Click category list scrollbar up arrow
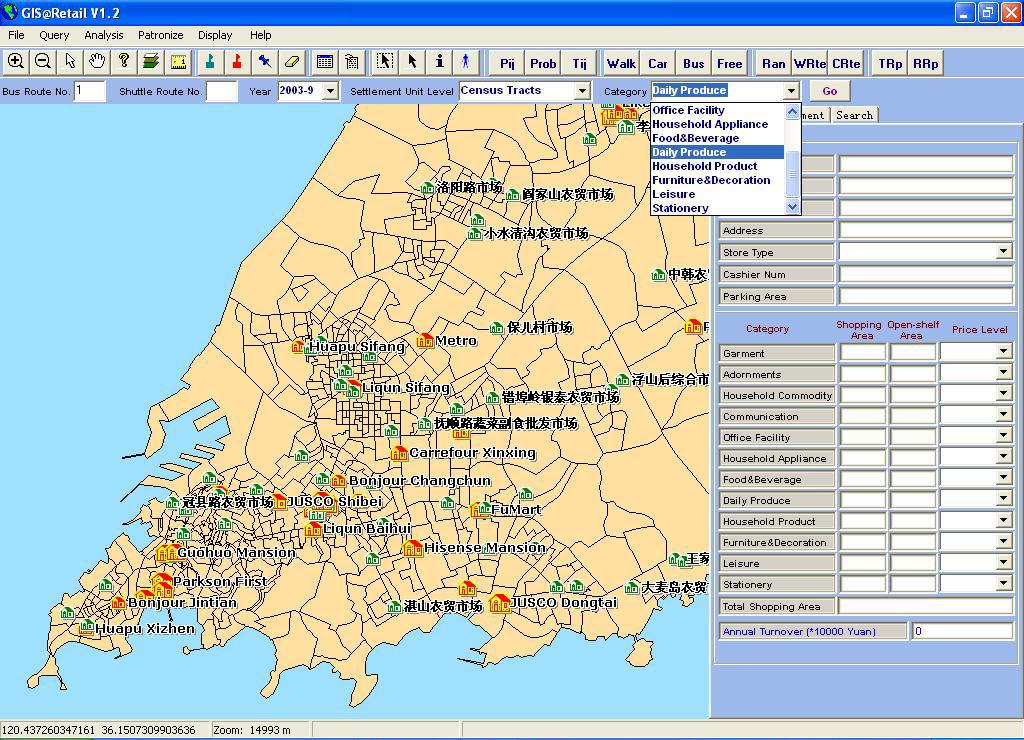The image size is (1024, 740). click(x=792, y=112)
